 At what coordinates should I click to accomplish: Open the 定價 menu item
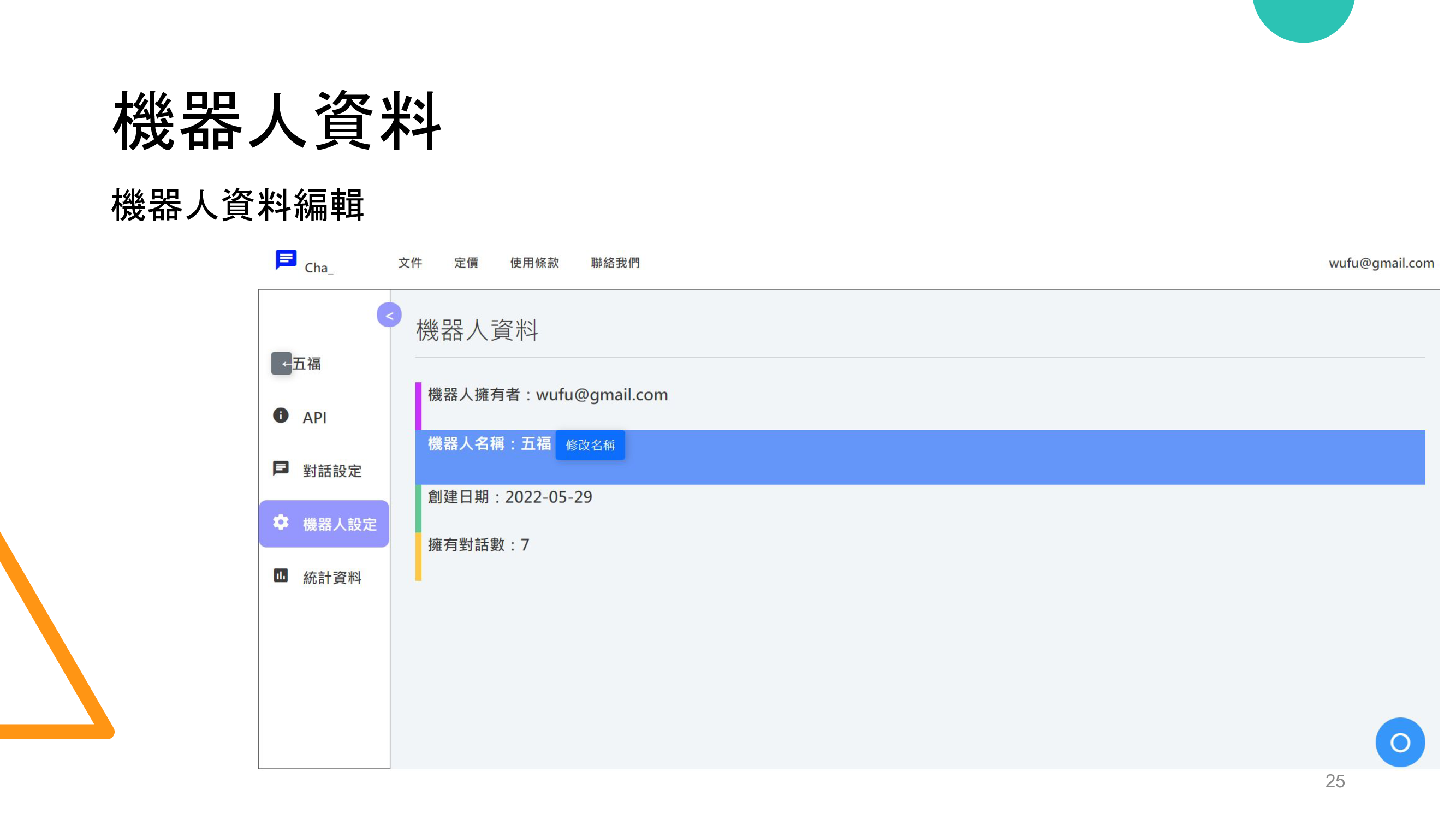[466, 263]
